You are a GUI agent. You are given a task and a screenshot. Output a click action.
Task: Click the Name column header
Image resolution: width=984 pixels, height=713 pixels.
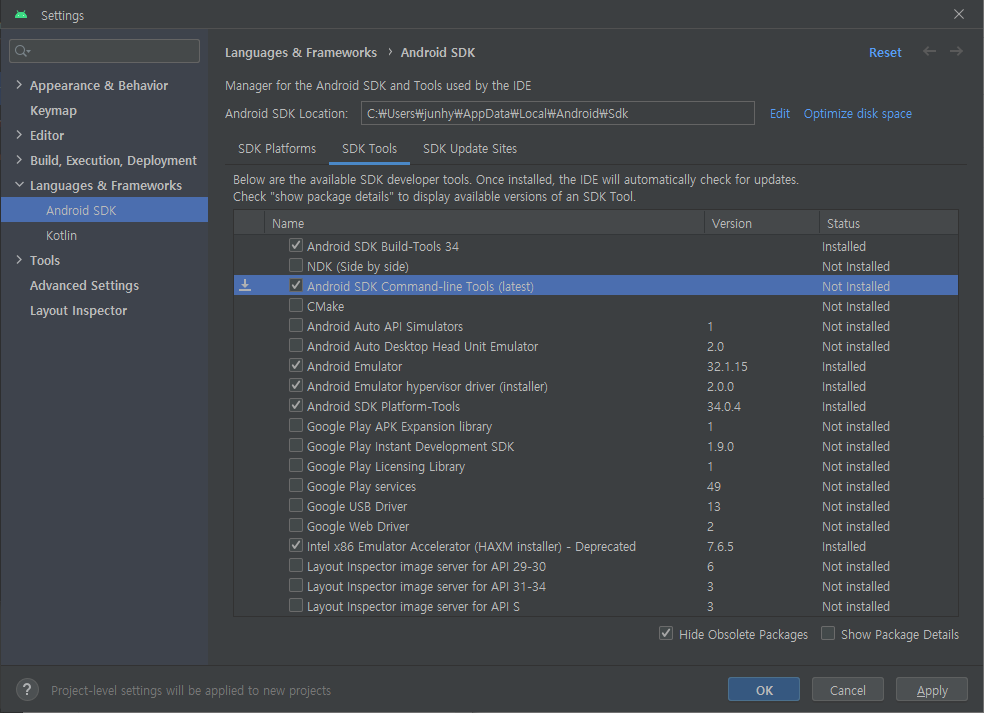click(x=484, y=223)
